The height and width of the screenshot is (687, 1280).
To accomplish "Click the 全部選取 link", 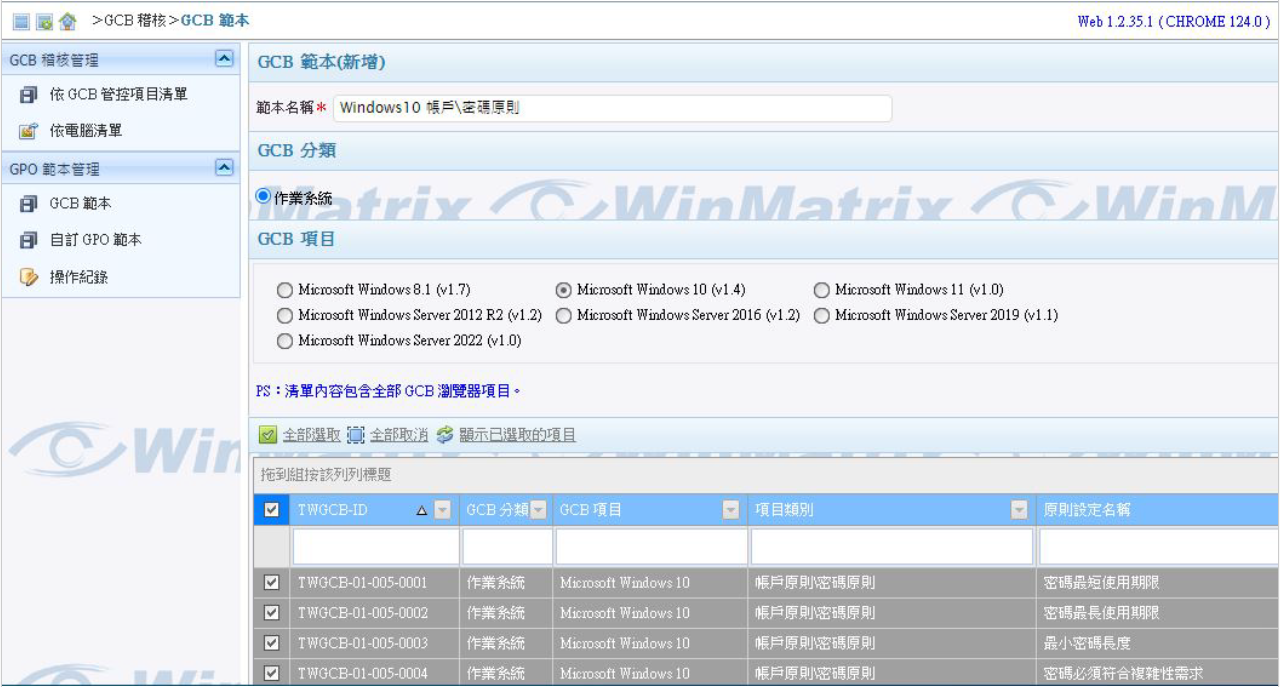I will (311, 435).
